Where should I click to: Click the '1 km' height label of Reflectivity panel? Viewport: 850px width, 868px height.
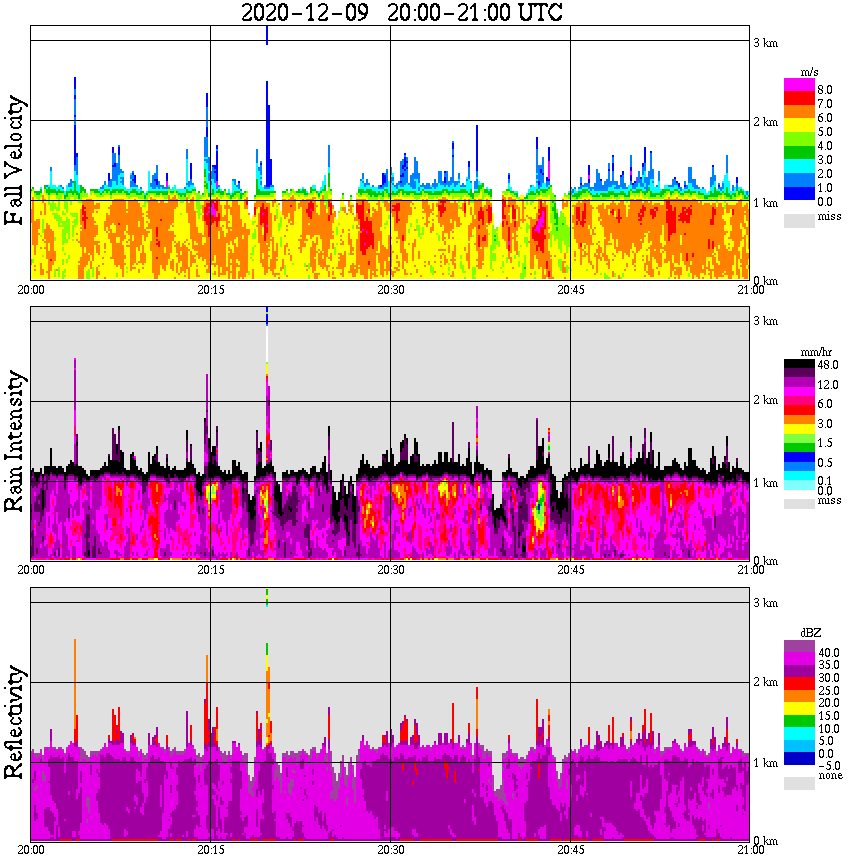766,763
